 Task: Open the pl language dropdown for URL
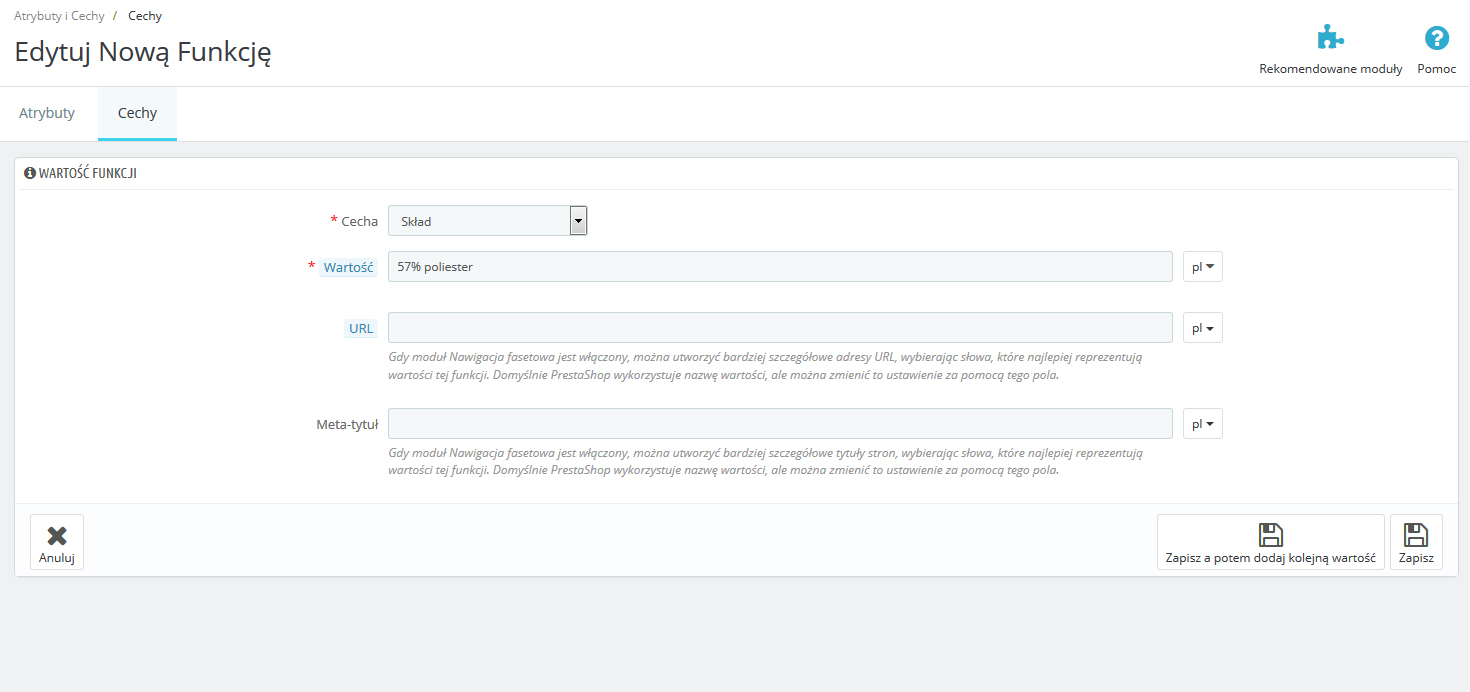[x=1202, y=328]
